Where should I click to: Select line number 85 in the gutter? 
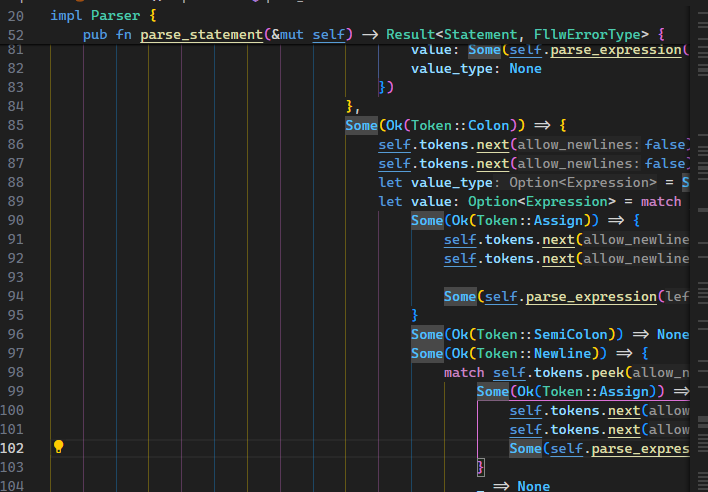coord(15,125)
